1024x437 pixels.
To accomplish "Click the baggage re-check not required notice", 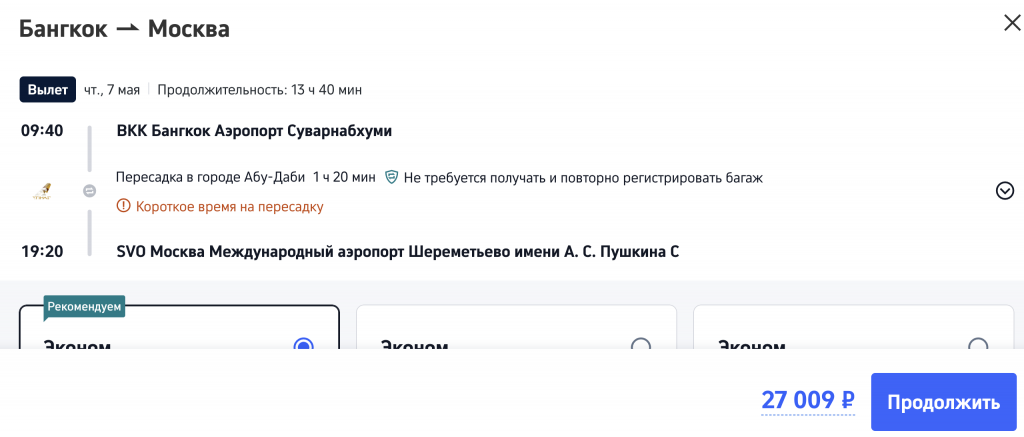I will pyautogui.click(x=583, y=178).
